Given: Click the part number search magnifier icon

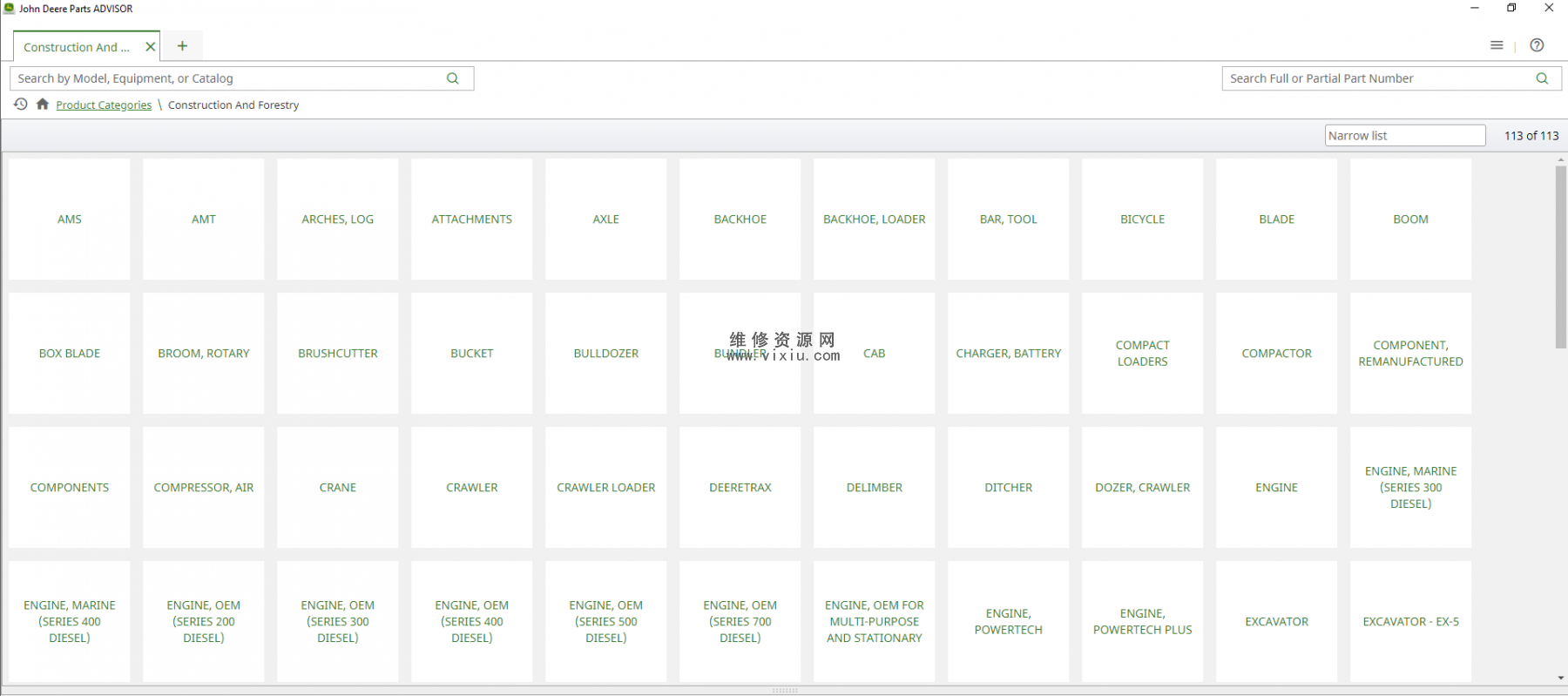Looking at the screenshot, I should (x=1542, y=78).
